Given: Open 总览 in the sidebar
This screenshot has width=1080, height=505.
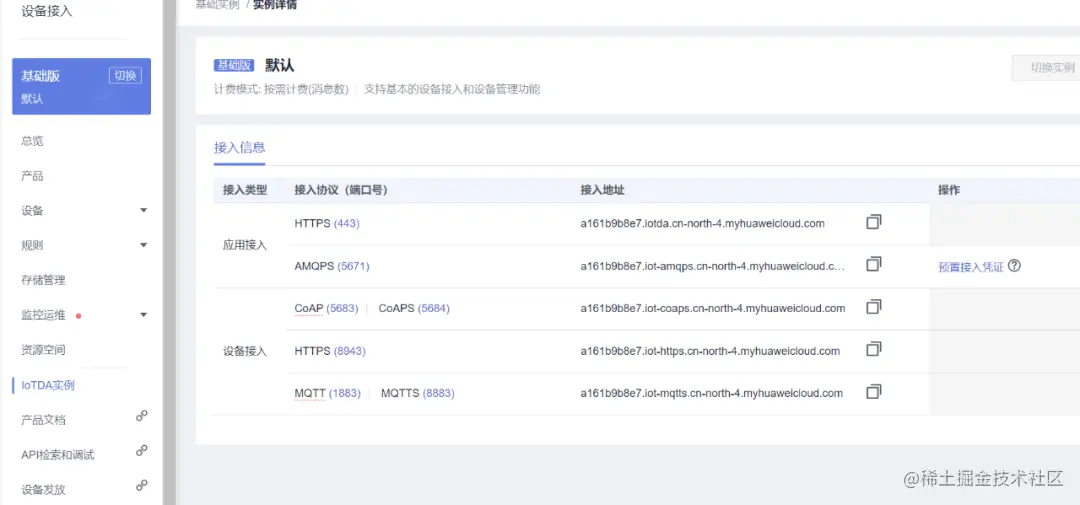Looking at the screenshot, I should [x=32, y=141].
